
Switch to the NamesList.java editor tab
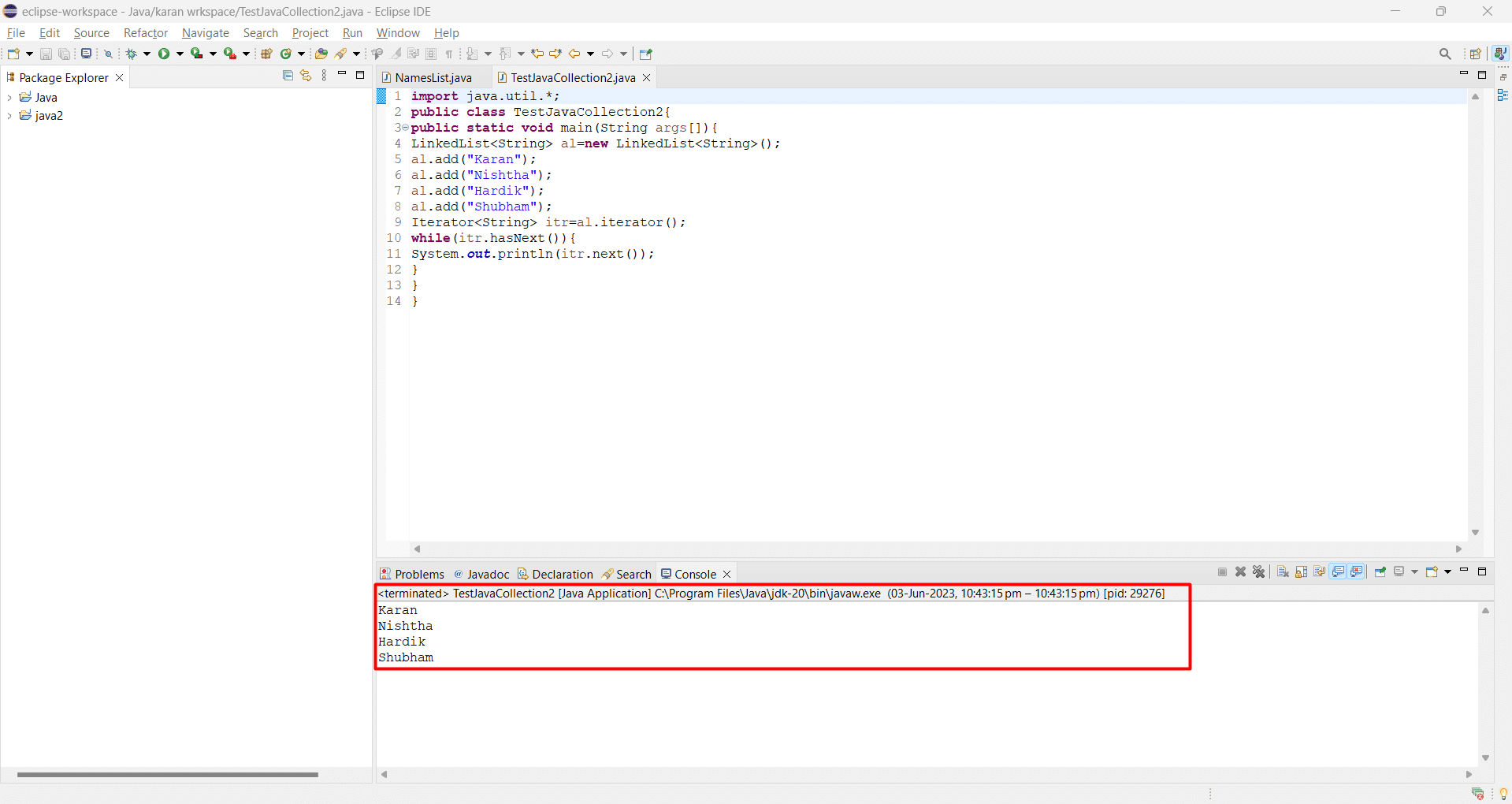[433, 77]
